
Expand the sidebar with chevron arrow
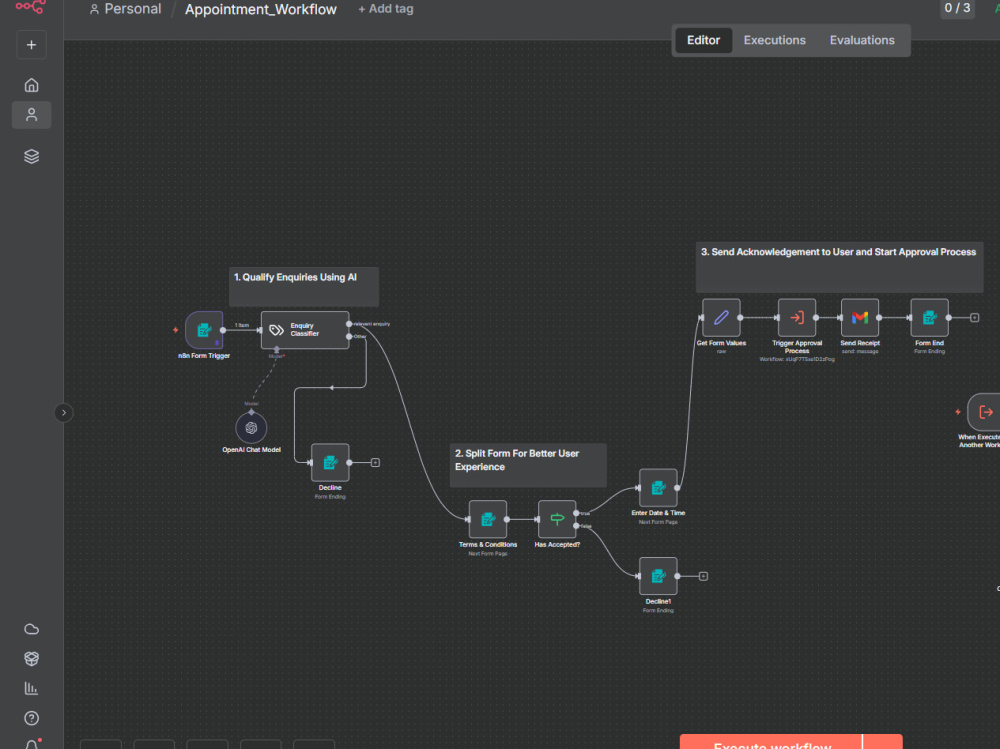64,413
